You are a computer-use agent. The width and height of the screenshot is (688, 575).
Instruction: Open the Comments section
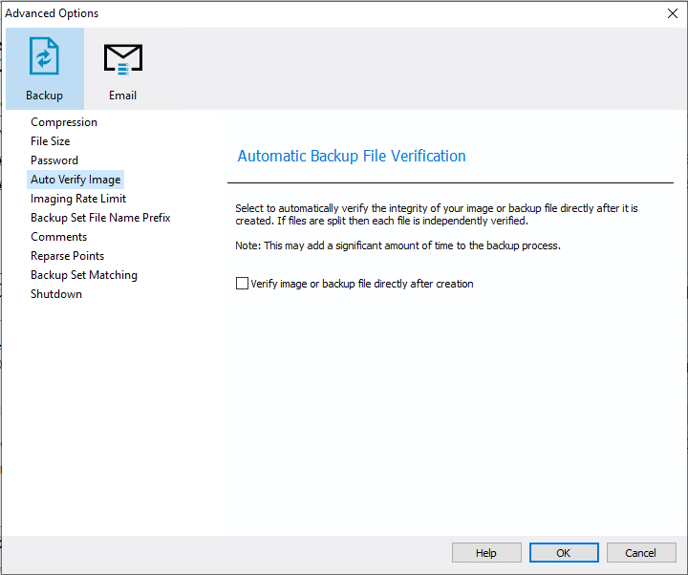pyautogui.click(x=59, y=237)
